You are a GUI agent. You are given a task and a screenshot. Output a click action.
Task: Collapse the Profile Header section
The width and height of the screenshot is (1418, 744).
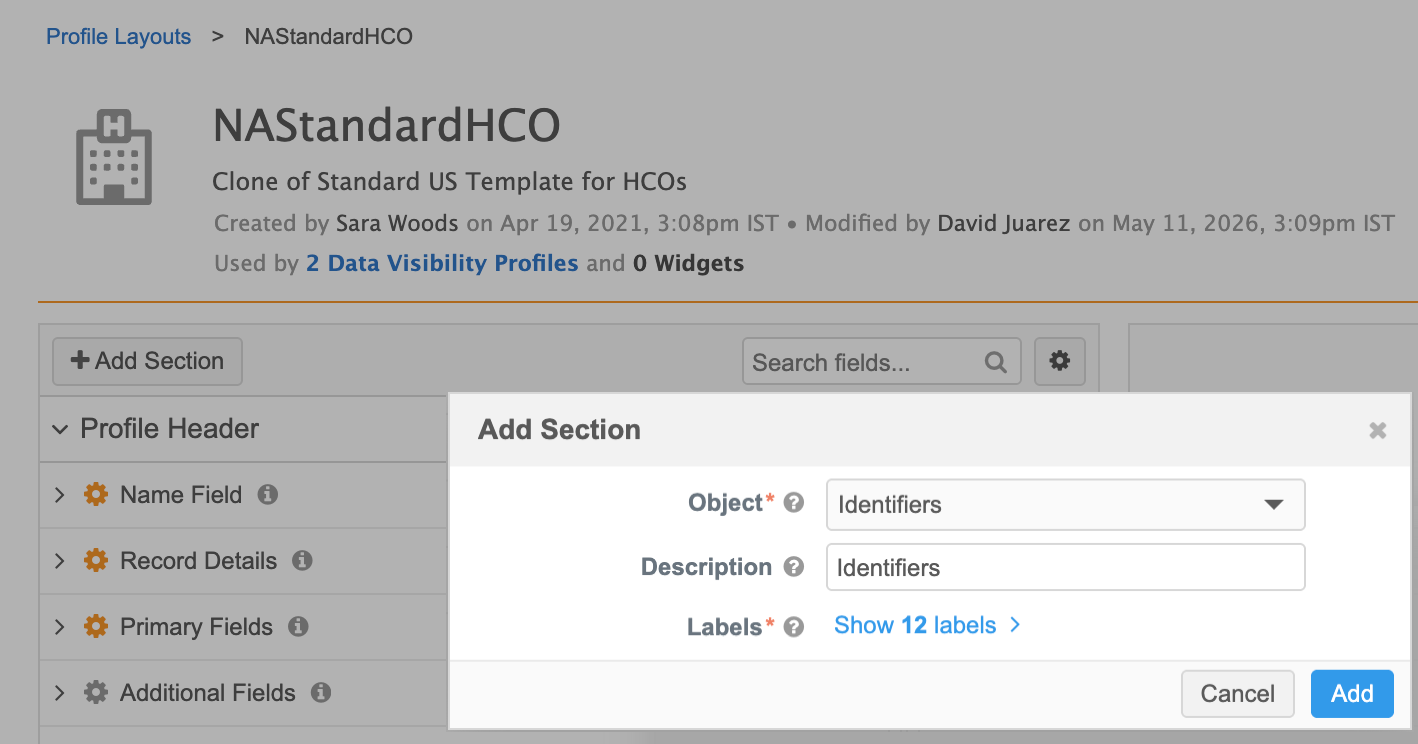pos(61,429)
